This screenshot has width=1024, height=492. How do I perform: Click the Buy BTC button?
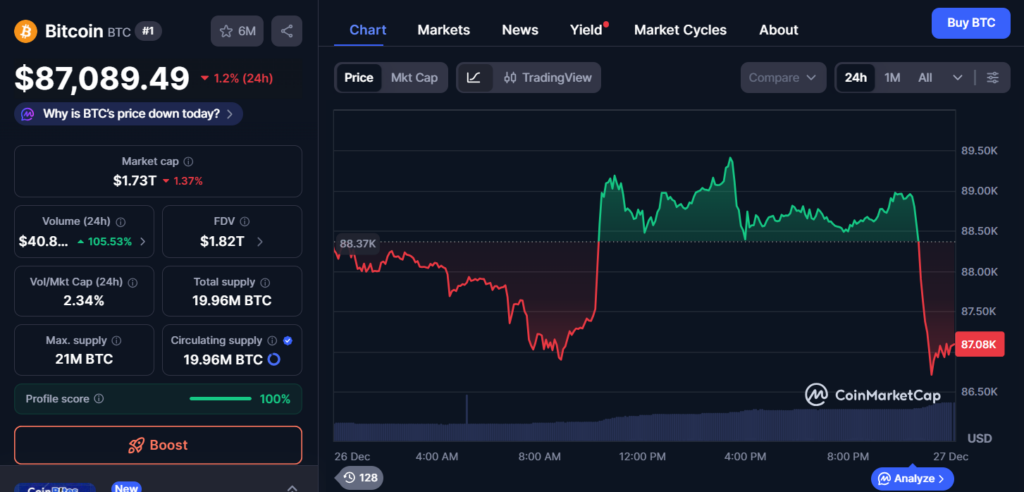click(969, 23)
